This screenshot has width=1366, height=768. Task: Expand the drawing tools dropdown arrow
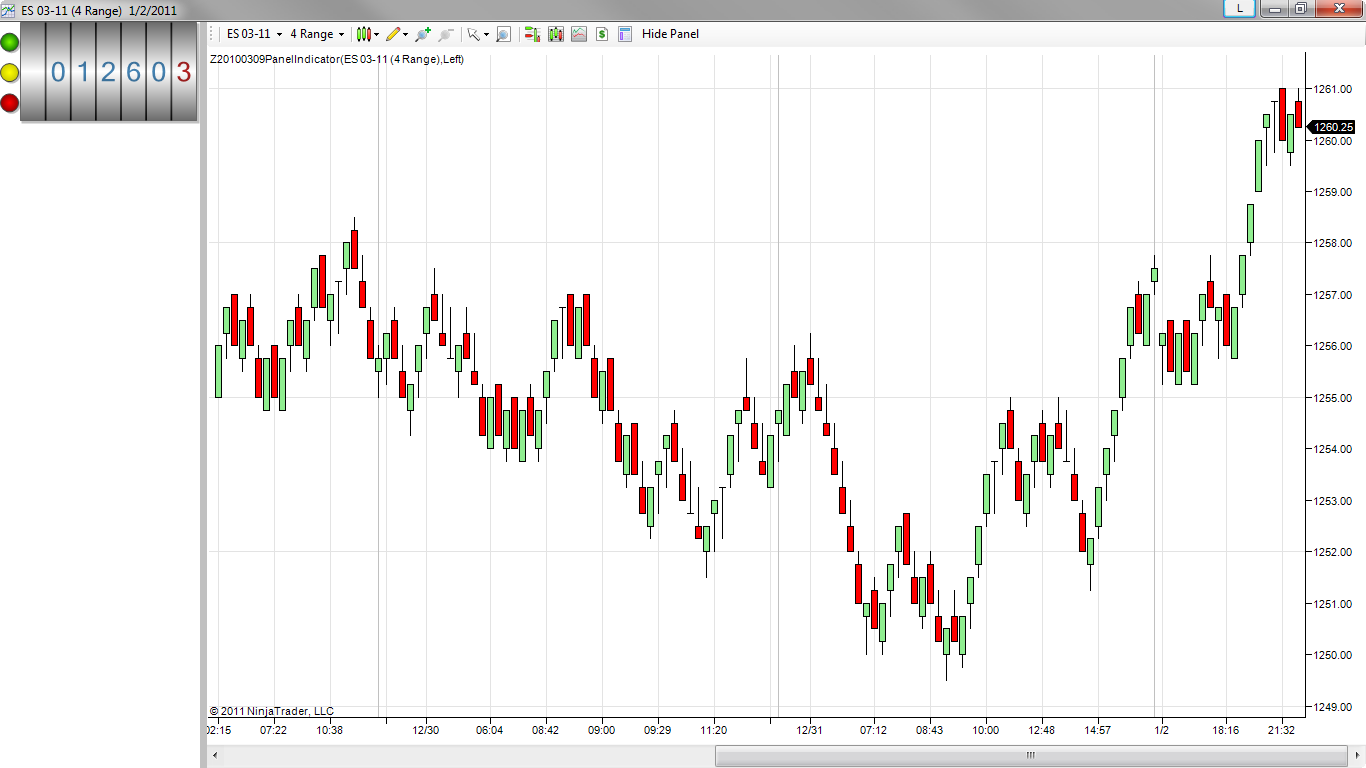coord(406,34)
